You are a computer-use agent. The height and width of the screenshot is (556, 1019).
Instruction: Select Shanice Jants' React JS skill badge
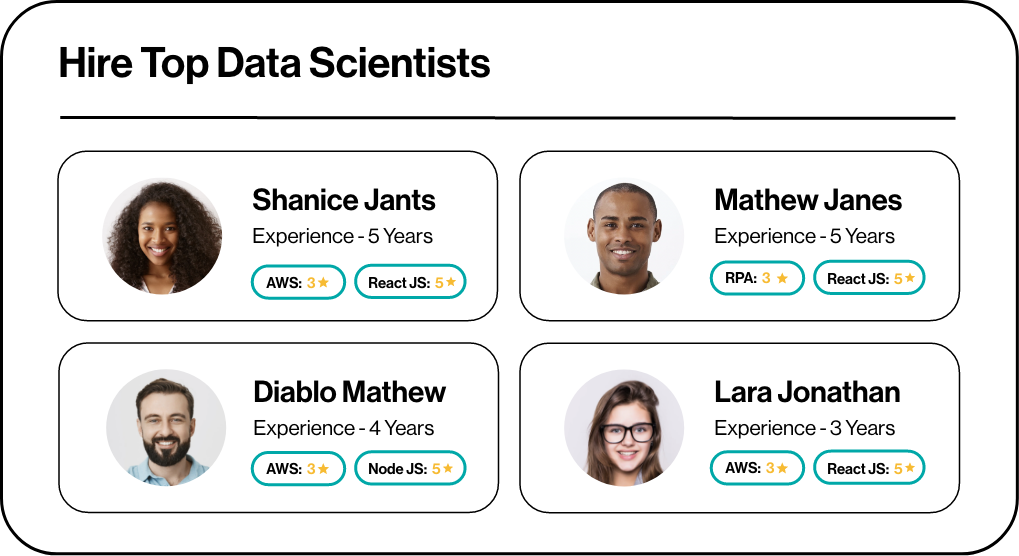click(410, 282)
